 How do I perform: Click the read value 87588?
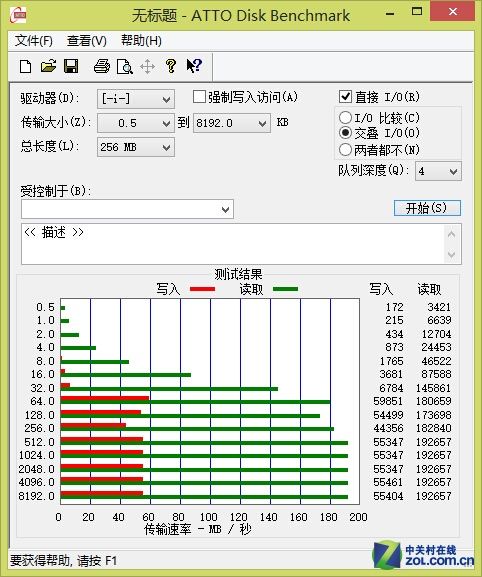[436, 374]
